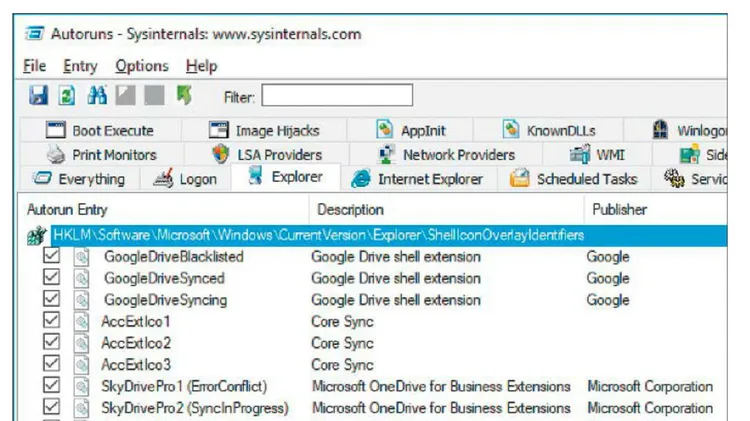Uncheck the GoogleDriveSynced entry checkbox

tap(51, 277)
